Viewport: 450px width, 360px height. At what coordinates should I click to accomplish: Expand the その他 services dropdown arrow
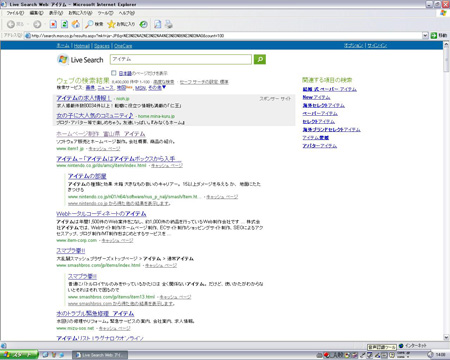164,87
